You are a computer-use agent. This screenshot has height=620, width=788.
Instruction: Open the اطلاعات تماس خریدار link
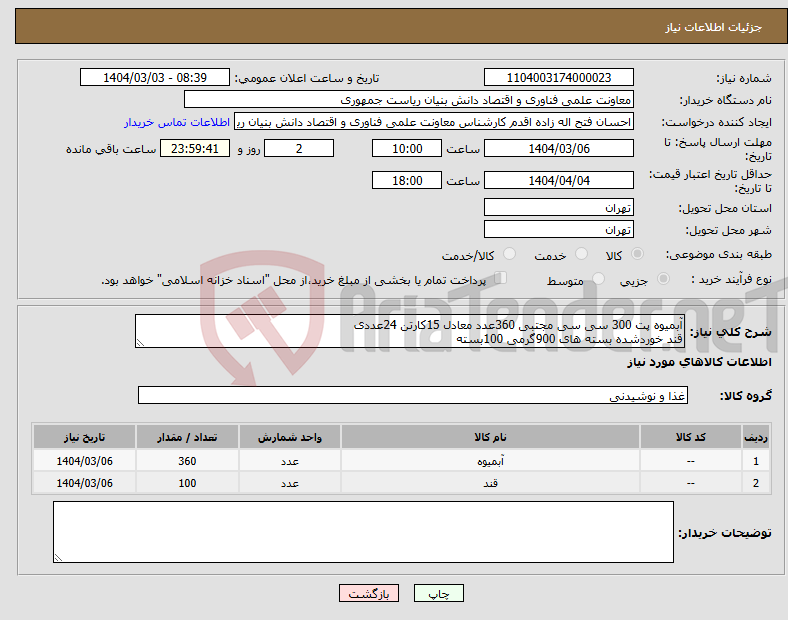pyautogui.click(x=177, y=122)
